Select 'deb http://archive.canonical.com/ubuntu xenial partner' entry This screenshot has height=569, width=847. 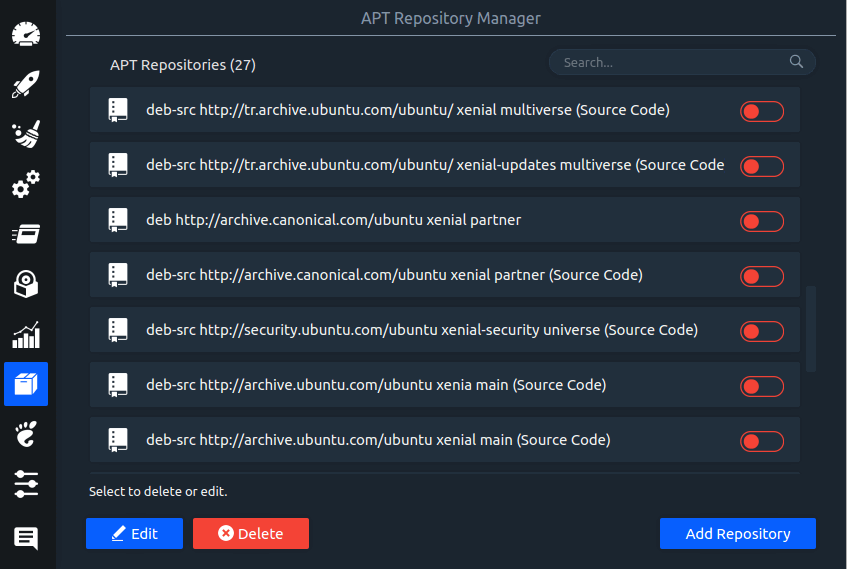(x=445, y=220)
